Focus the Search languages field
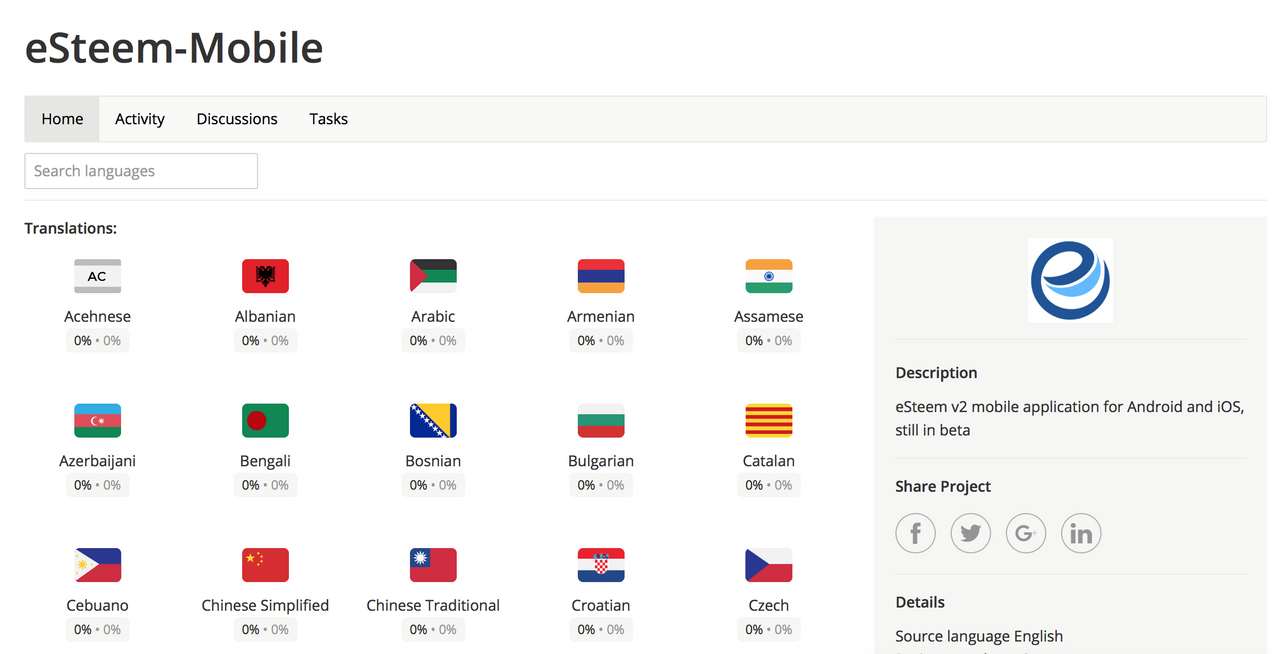This screenshot has height=654, width=1280. [141, 171]
